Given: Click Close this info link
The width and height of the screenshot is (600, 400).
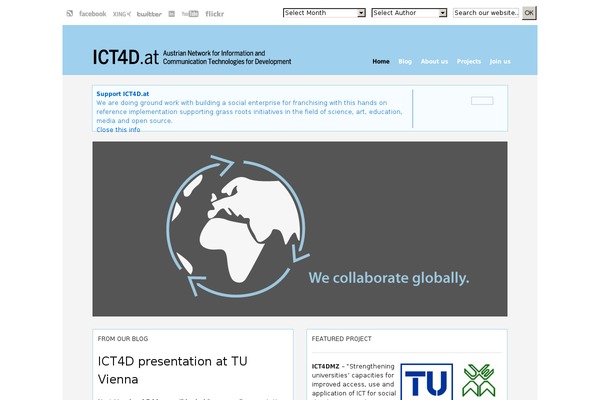Looking at the screenshot, I should point(118,129).
